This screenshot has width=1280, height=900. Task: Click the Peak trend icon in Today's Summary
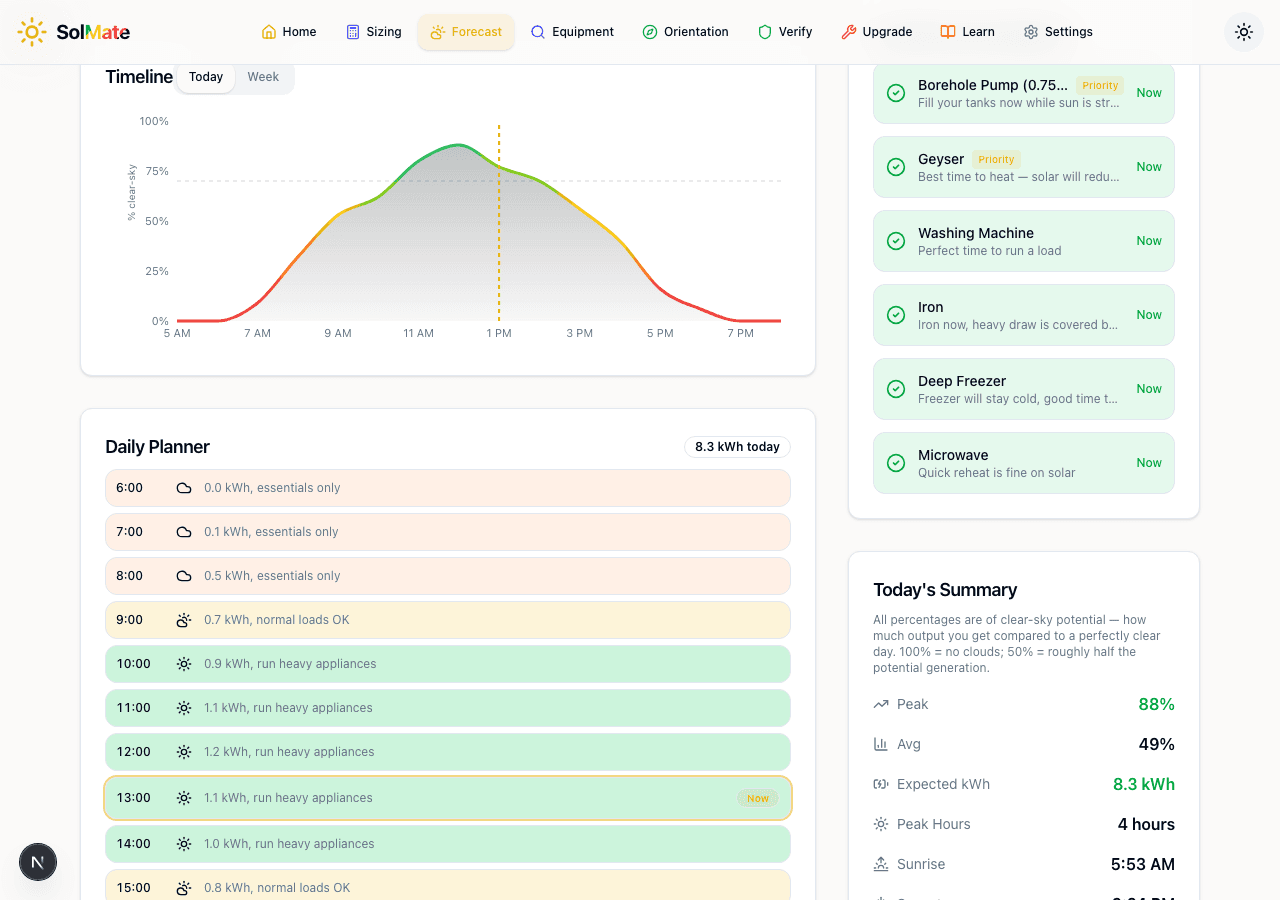tap(881, 704)
